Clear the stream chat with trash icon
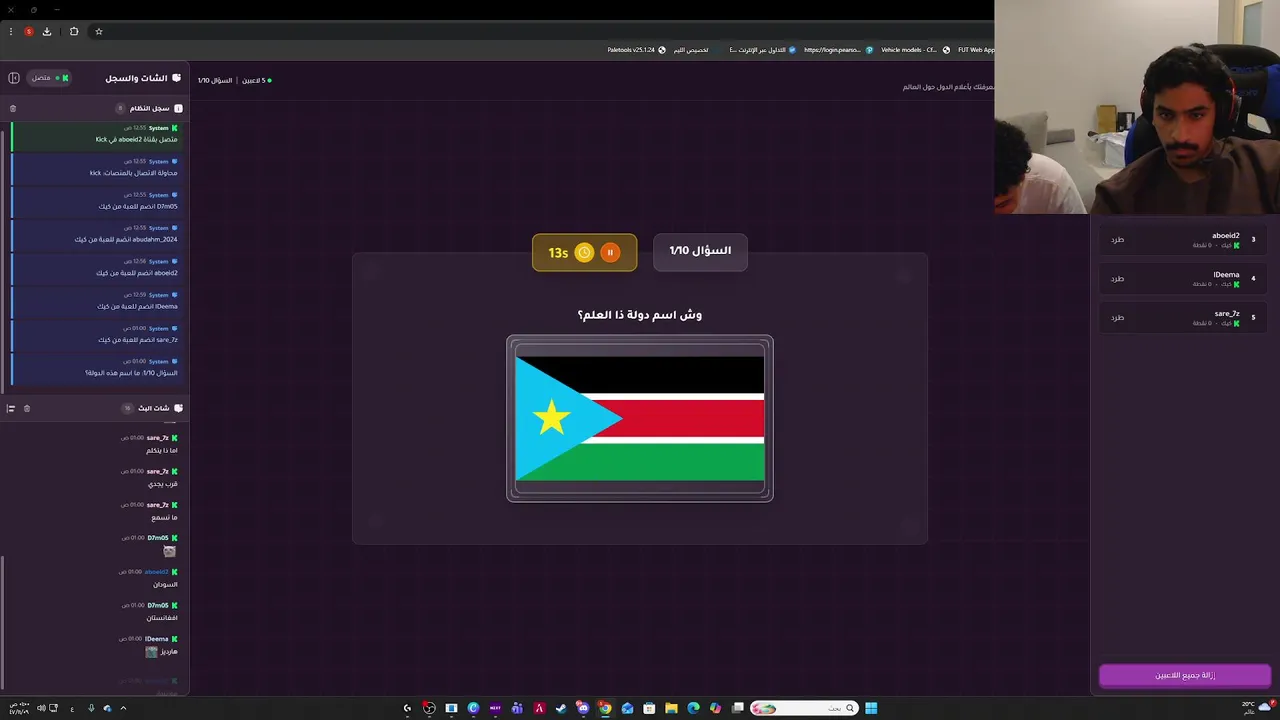This screenshot has height=720, width=1280. pos(27,408)
